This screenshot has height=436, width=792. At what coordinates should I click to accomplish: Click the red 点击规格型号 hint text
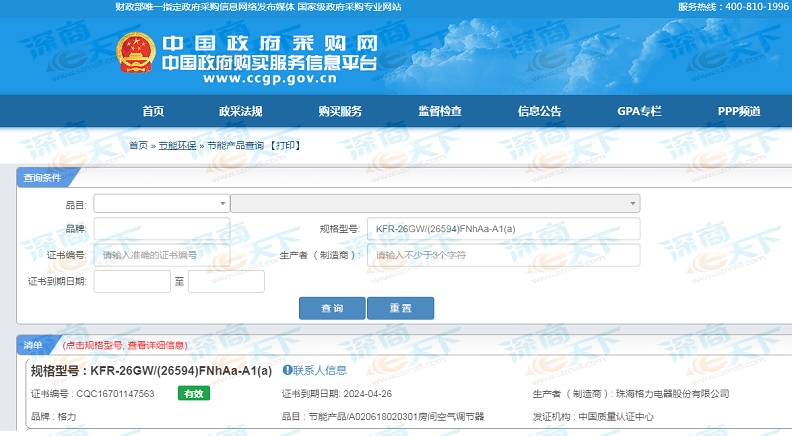pos(125,345)
